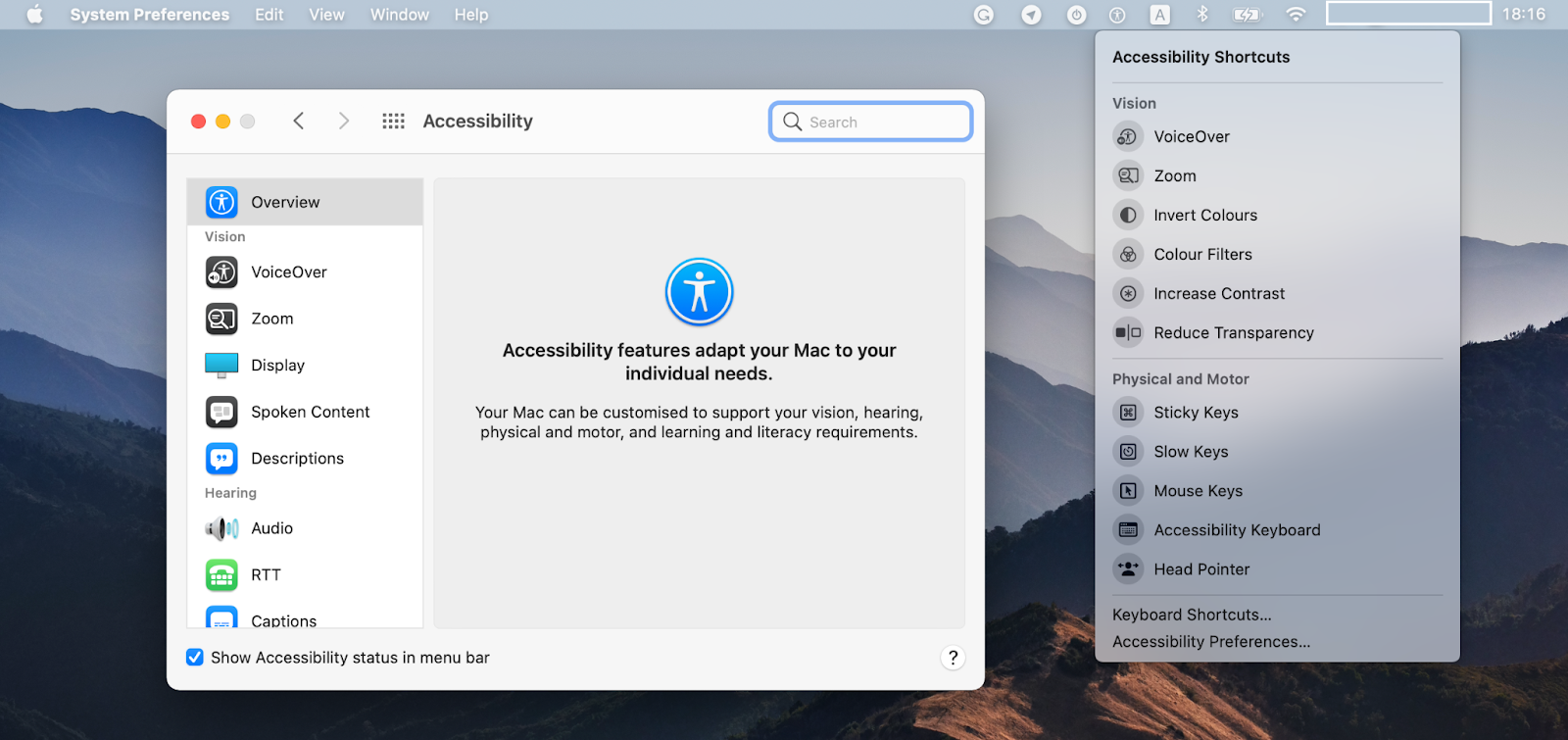1568x740 pixels.
Task: Toggle Invert Colours shortcut
Action: click(x=1277, y=216)
